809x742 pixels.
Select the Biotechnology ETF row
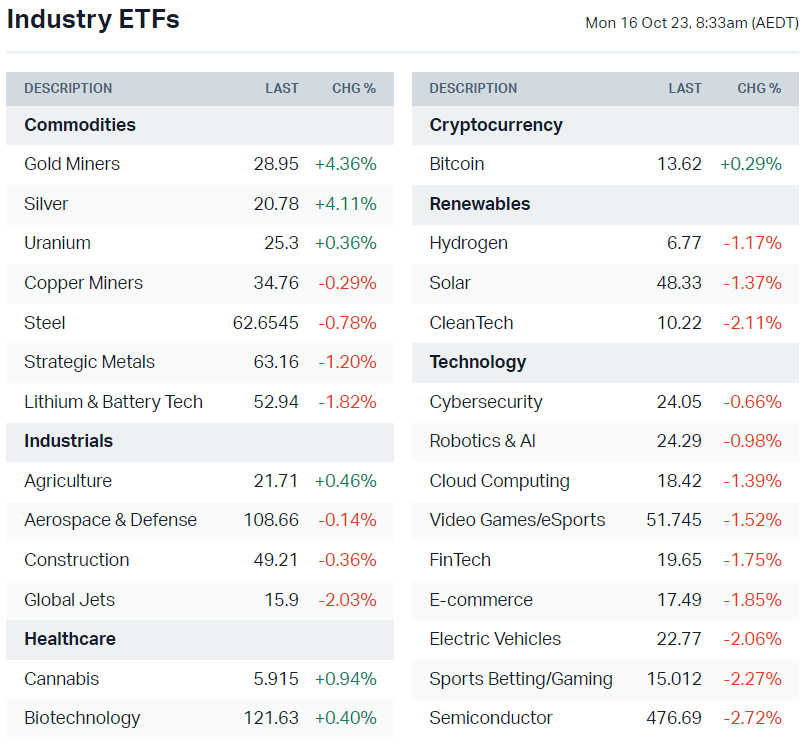click(82, 718)
